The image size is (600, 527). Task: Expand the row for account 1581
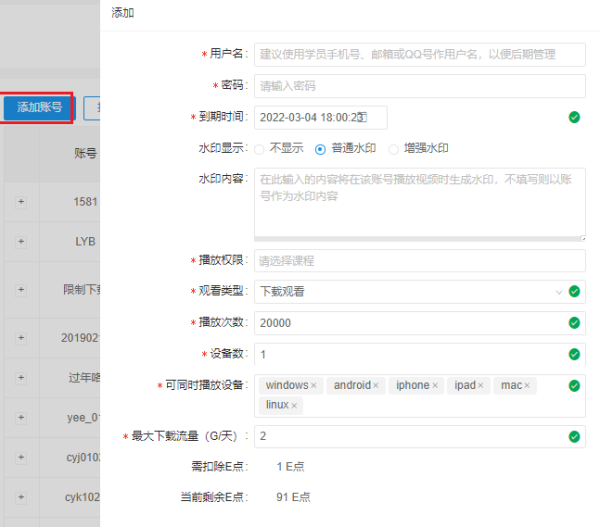pos(21,201)
